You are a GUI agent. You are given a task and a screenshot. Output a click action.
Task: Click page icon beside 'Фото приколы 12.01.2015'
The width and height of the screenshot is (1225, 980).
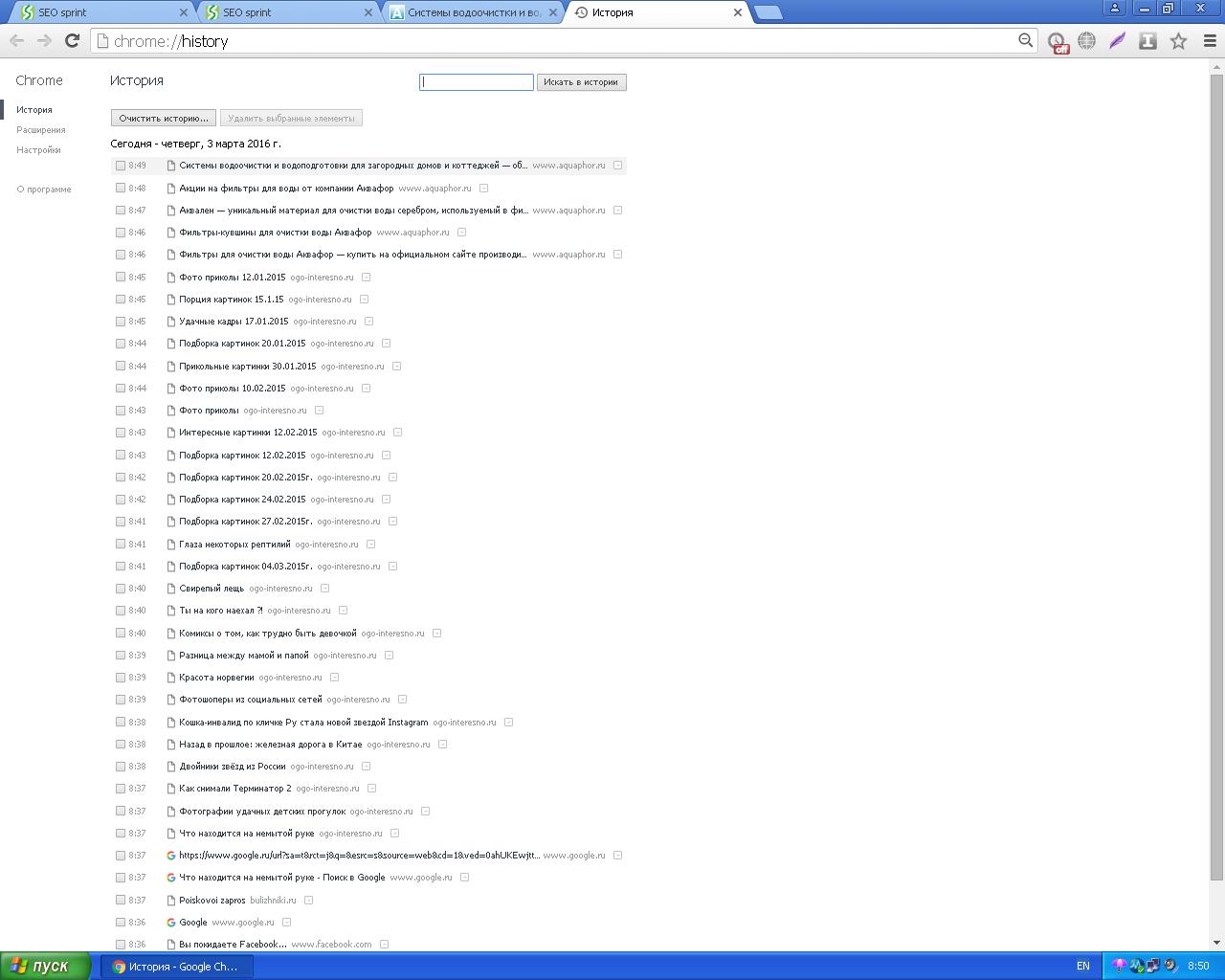[x=171, y=278]
